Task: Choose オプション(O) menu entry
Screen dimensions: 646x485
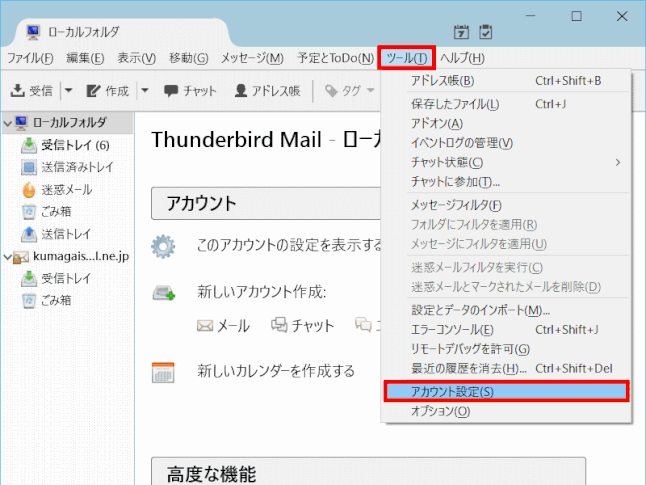Action: tap(506, 411)
